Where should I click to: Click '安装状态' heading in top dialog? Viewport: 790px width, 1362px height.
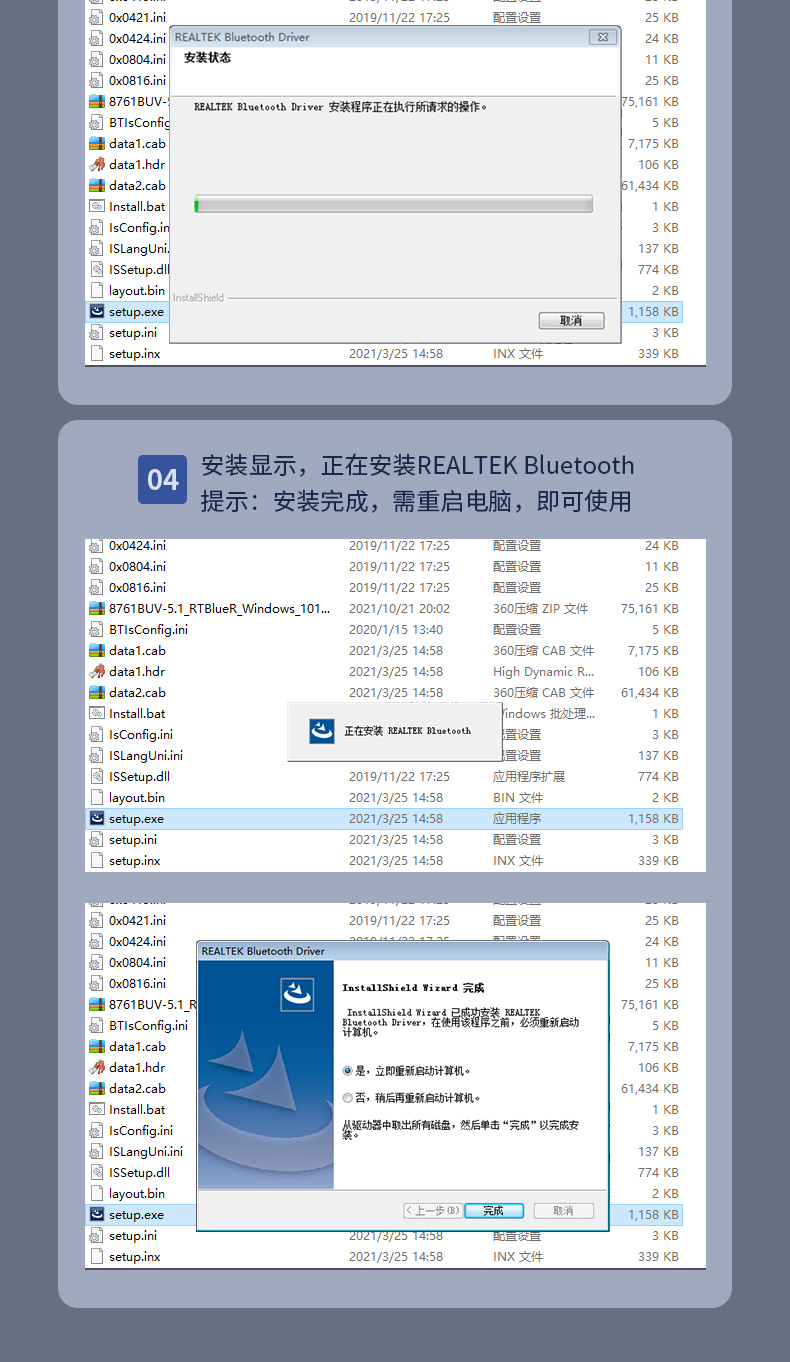[x=207, y=58]
